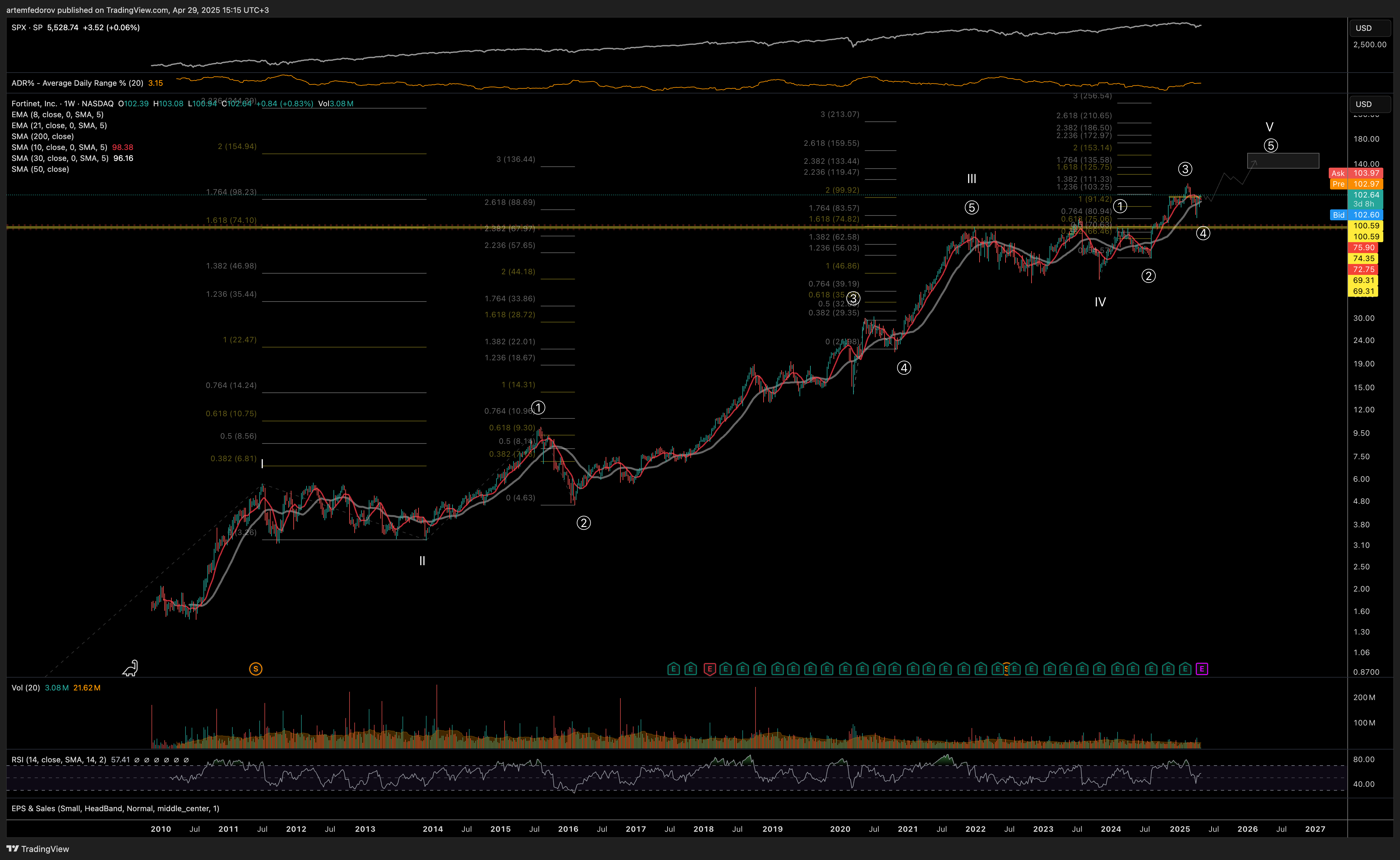The width and height of the screenshot is (1400, 860).
Task: Click the TradingView logo in the footer
Action: click(38, 849)
